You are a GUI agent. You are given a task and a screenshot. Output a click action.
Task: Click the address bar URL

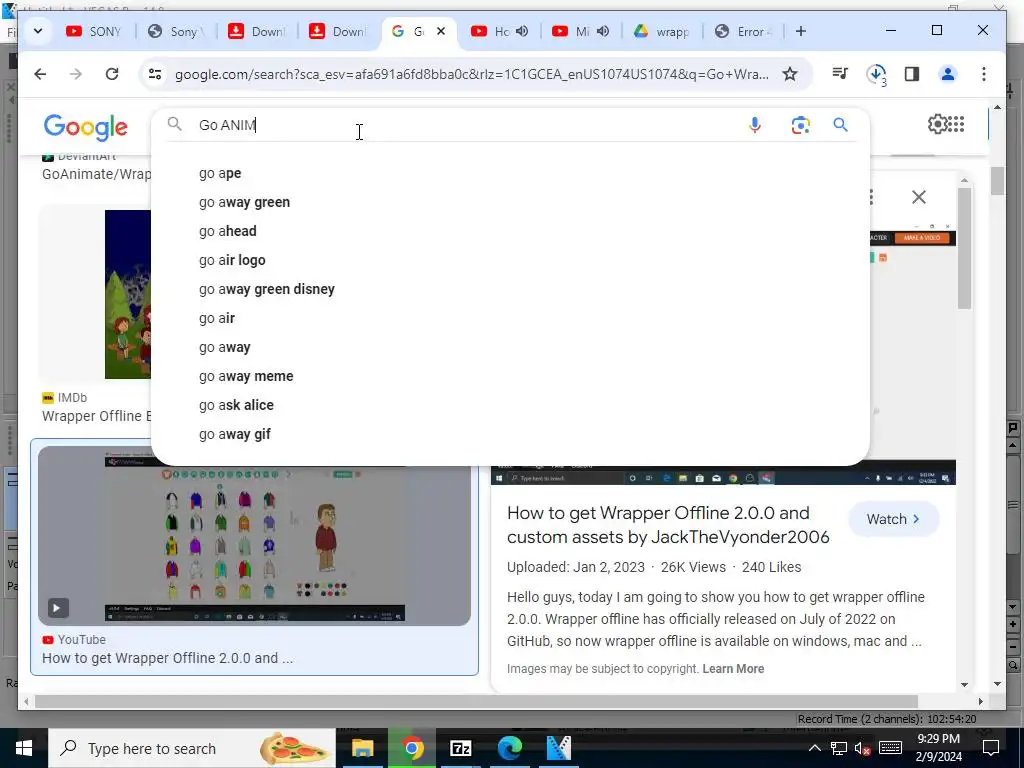click(x=472, y=74)
